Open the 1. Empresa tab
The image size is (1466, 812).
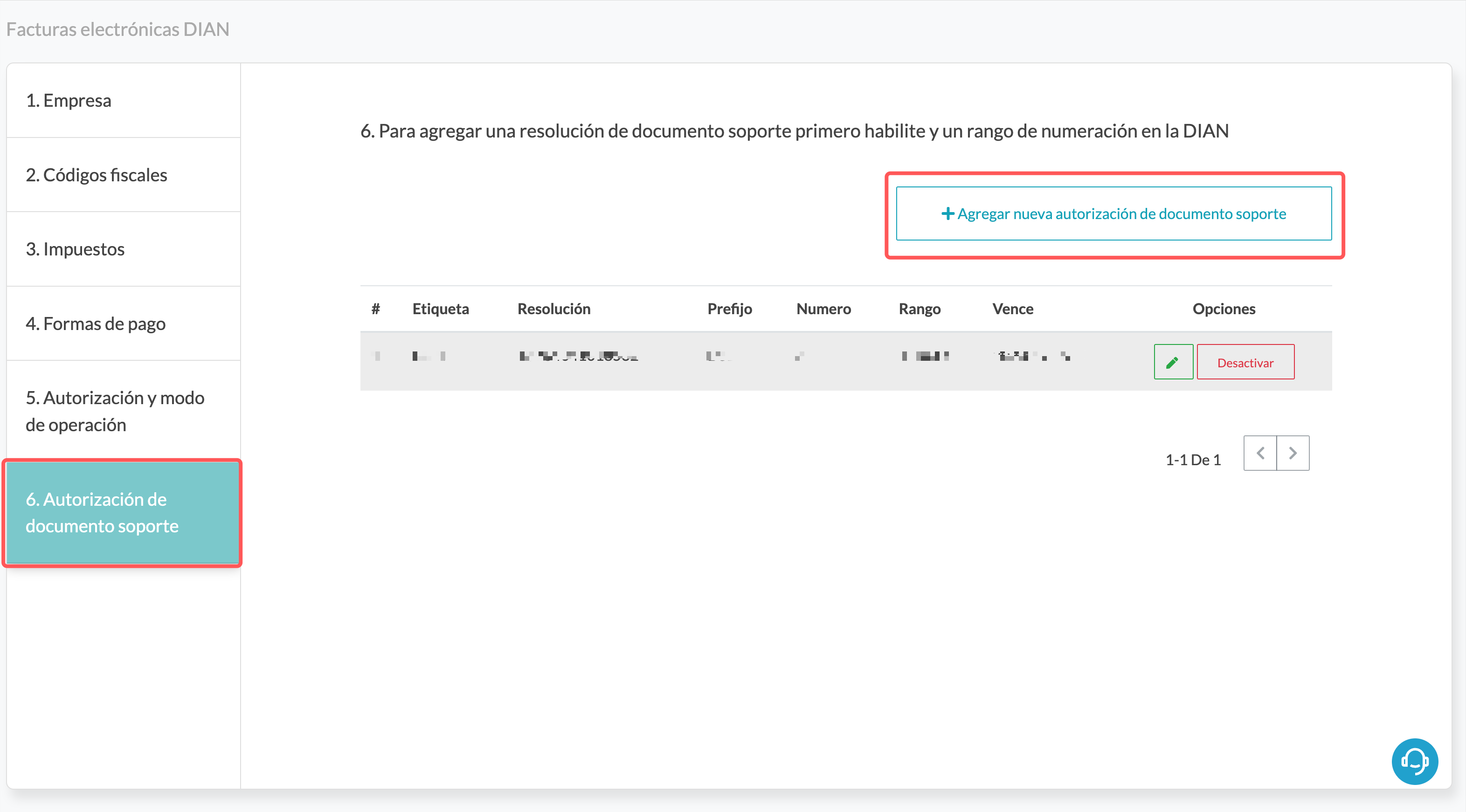(x=124, y=100)
